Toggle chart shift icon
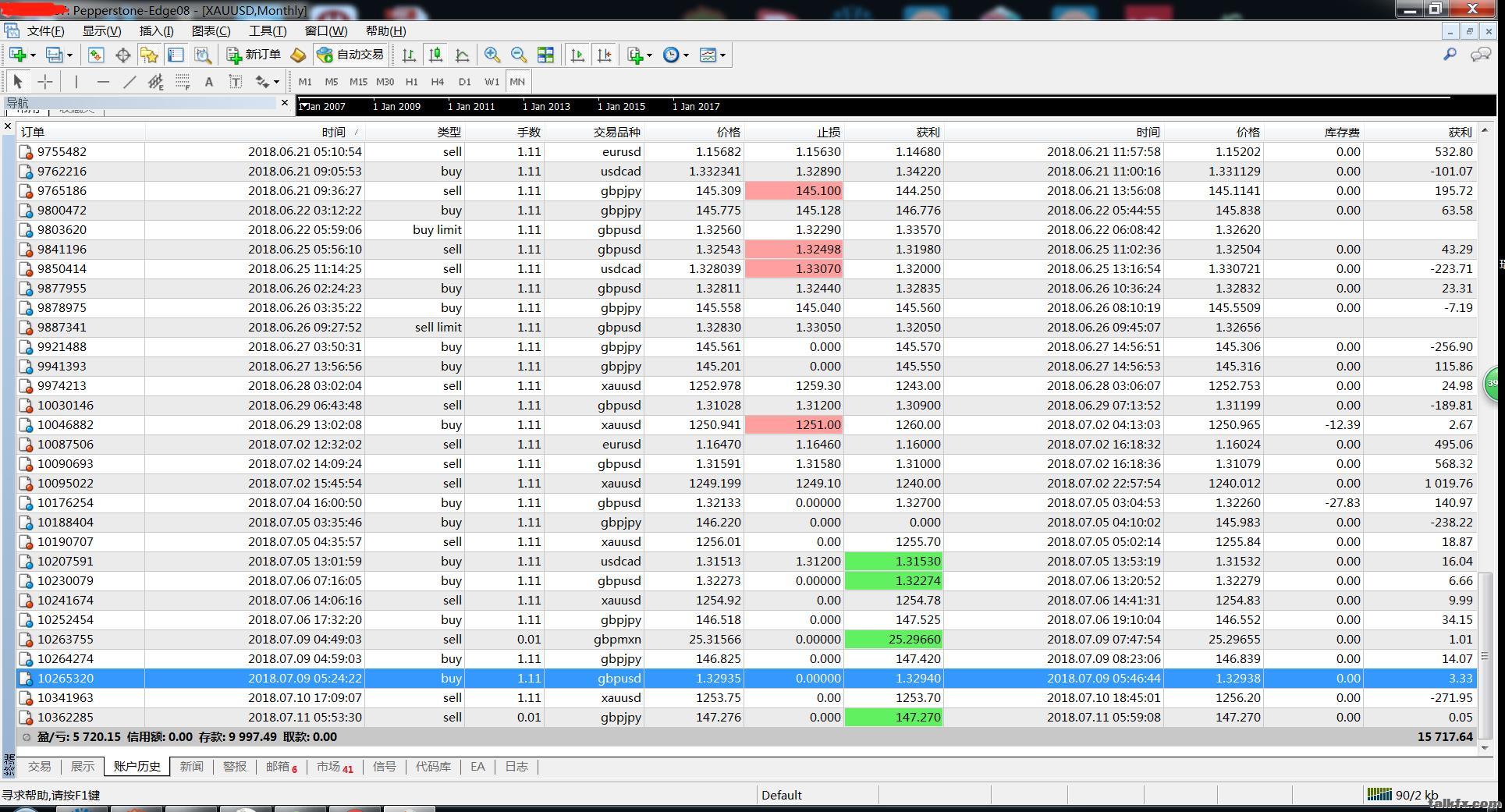This screenshot has width=1505, height=812. tap(604, 55)
